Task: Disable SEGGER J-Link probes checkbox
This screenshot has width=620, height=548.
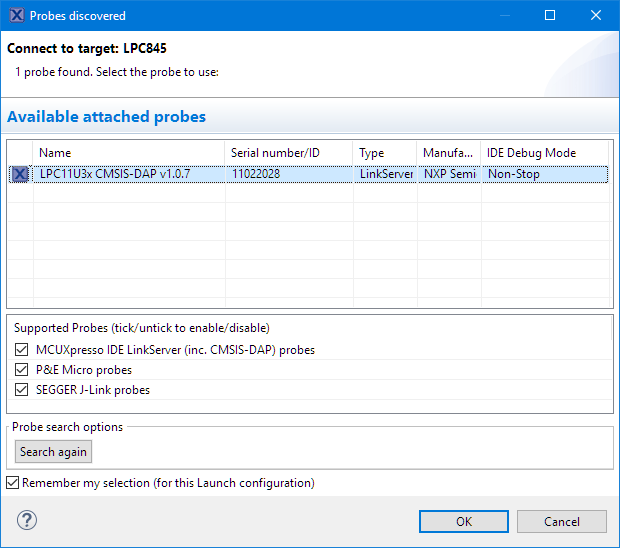Action: point(22,390)
